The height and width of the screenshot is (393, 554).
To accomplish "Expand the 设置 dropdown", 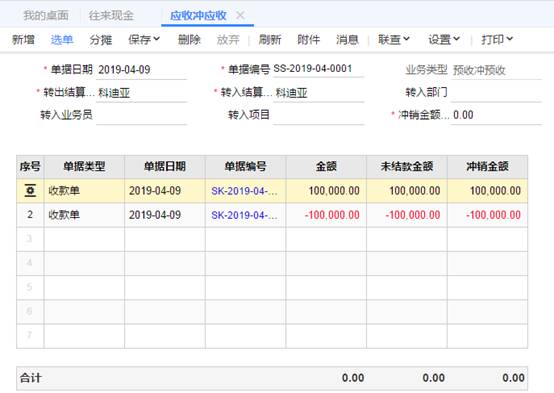I will (444, 39).
